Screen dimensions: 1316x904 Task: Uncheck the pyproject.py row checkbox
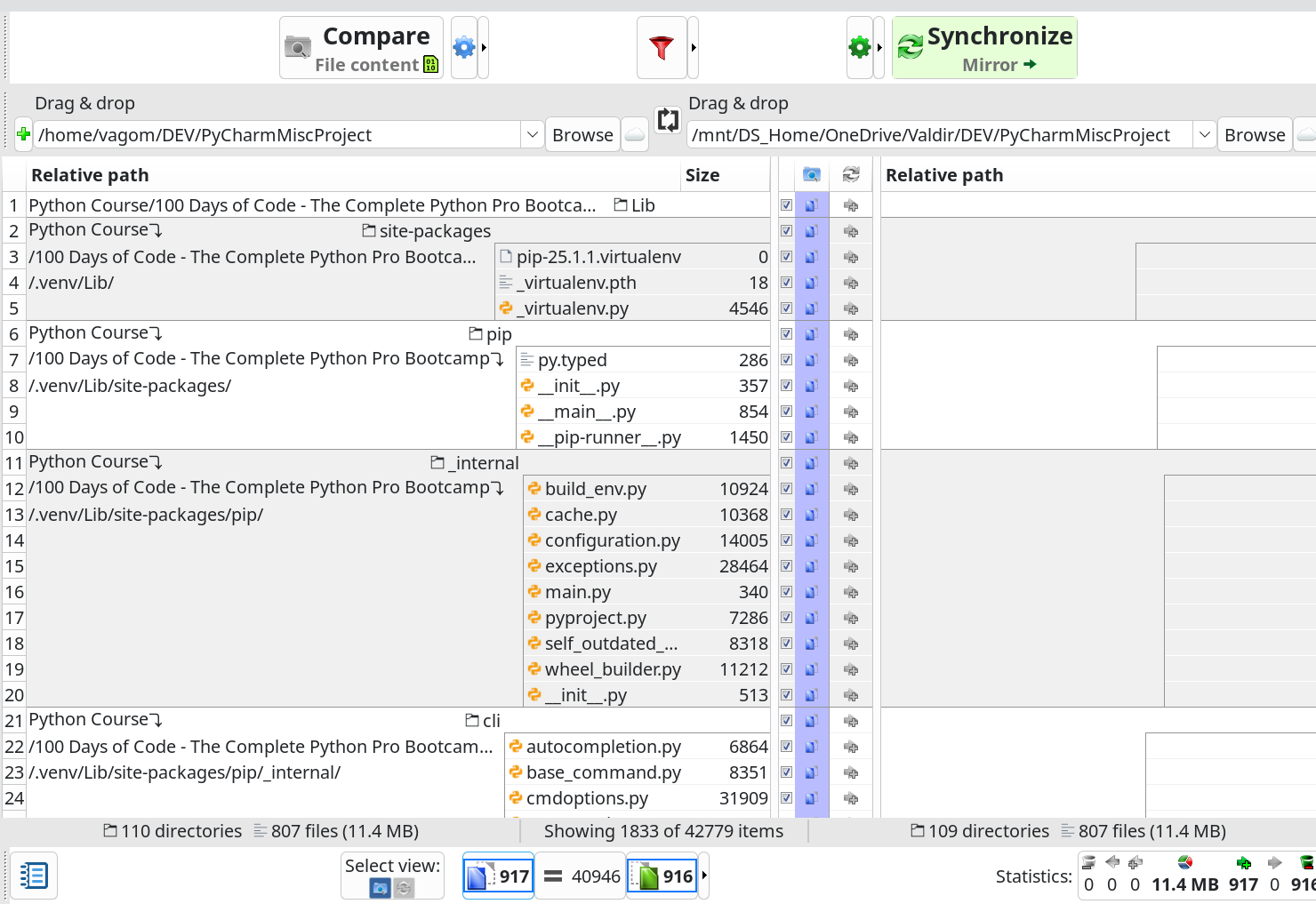[786, 618]
